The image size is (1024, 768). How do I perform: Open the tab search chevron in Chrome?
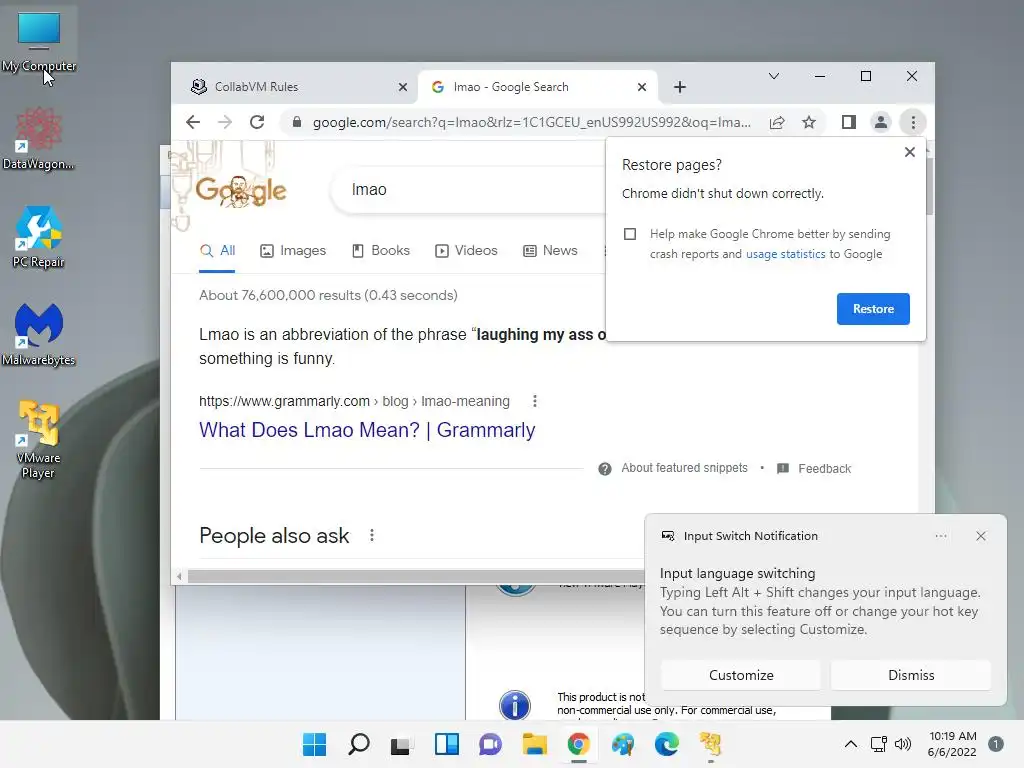pos(774,76)
